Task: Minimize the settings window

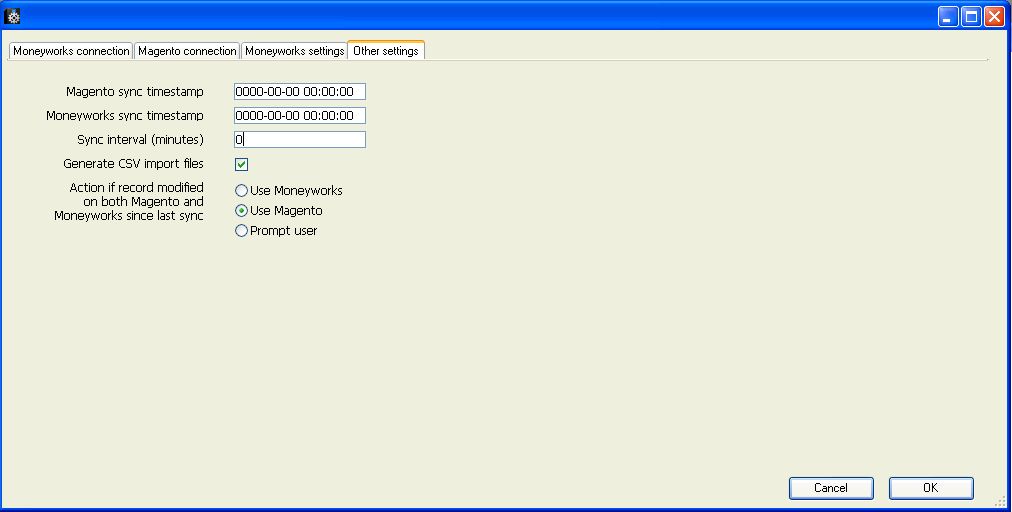Action: (947, 16)
